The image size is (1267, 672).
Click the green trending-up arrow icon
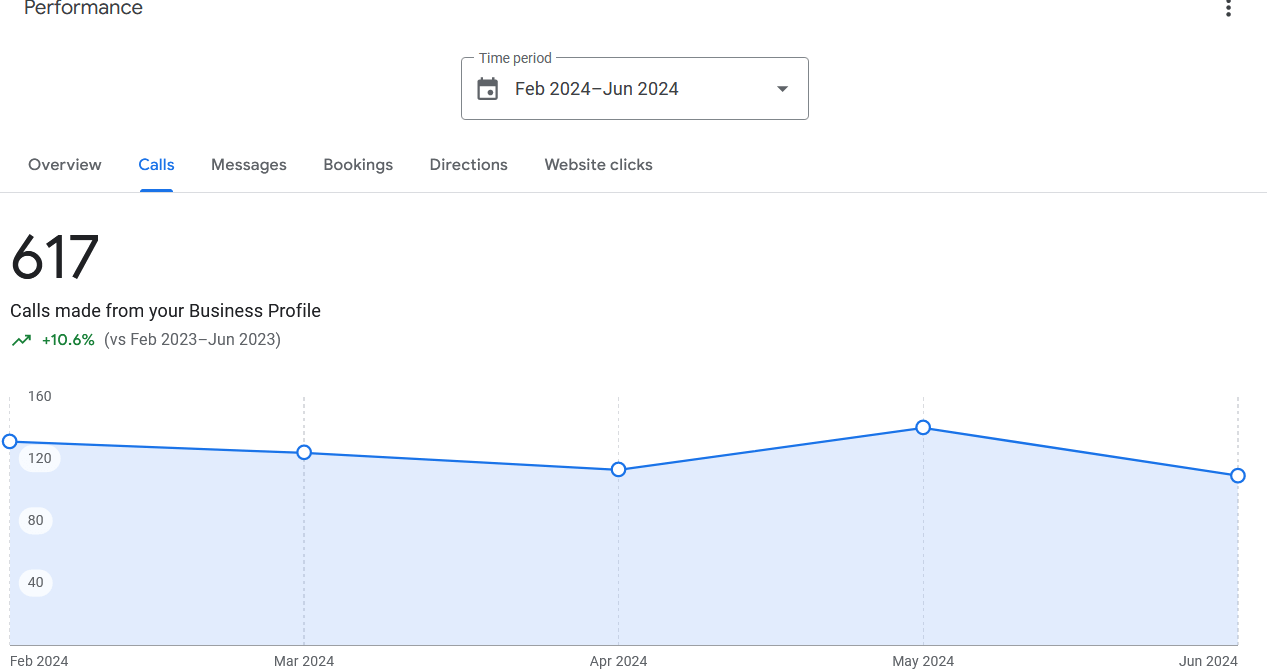21,340
